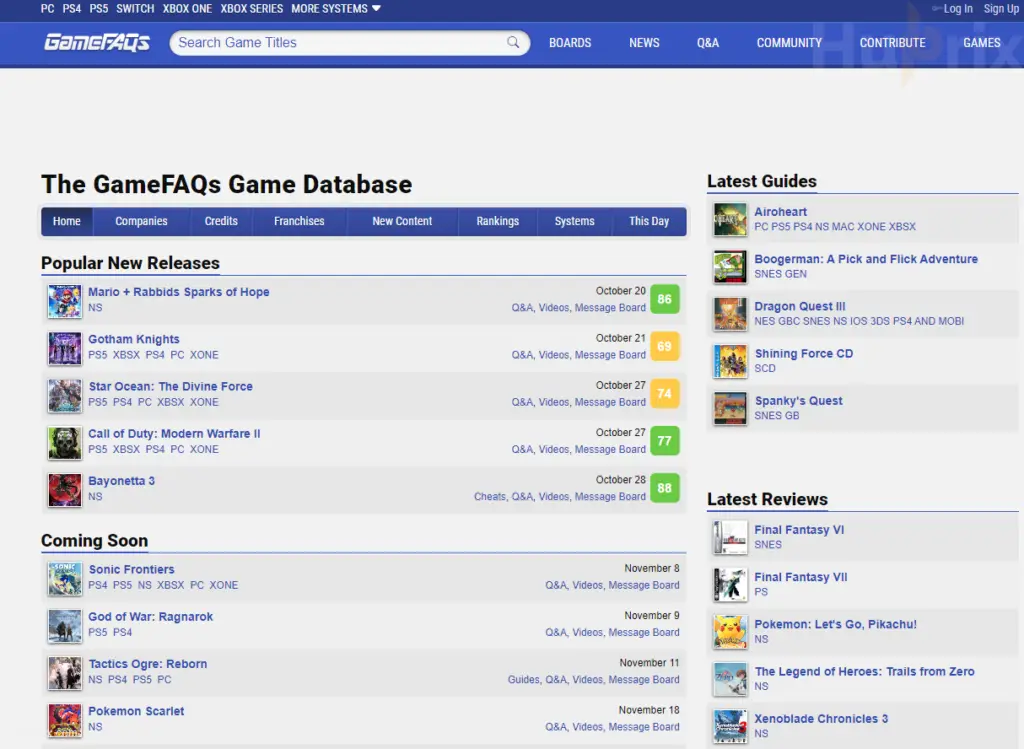
Task: Focus the Search Game Titles field
Action: click(x=349, y=42)
